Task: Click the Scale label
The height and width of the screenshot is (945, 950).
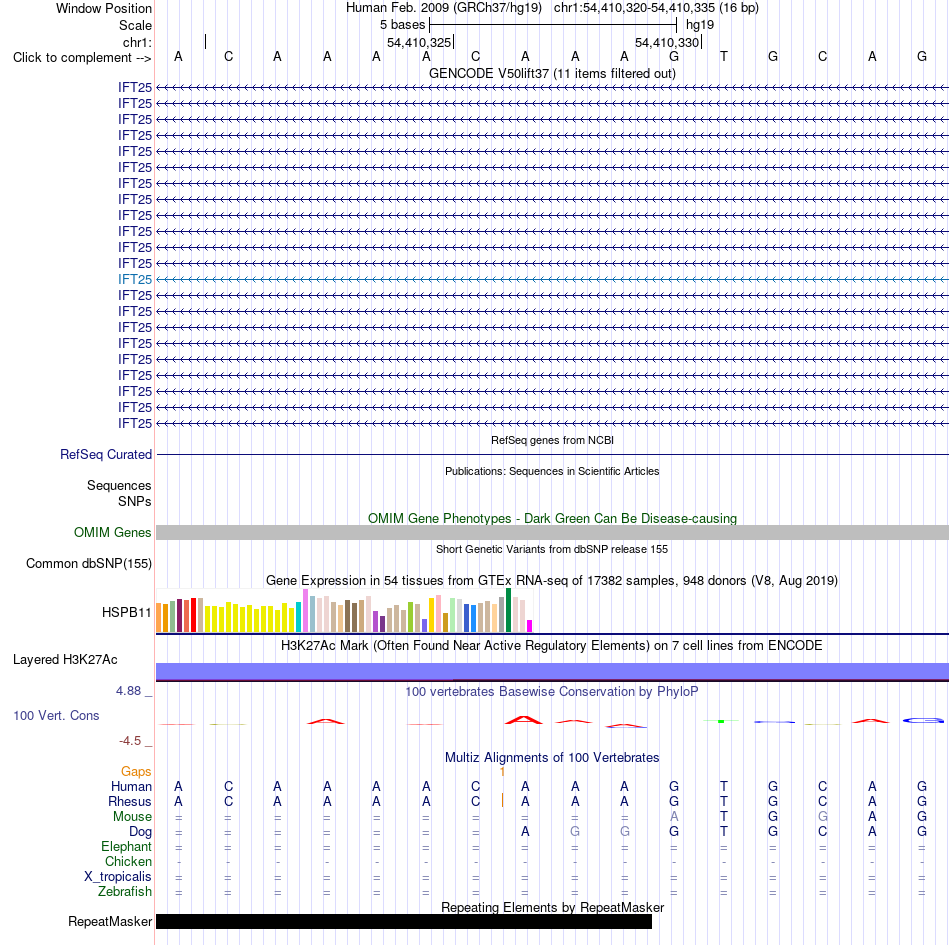Action: coord(135,25)
